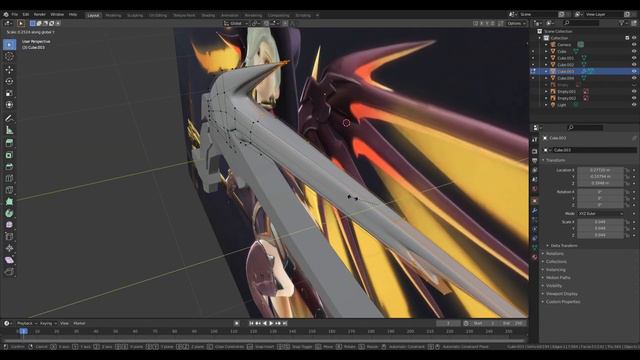Screen dimensions: 640x360
Task: Toggle visibility of the Collection
Action: coord(634,38)
